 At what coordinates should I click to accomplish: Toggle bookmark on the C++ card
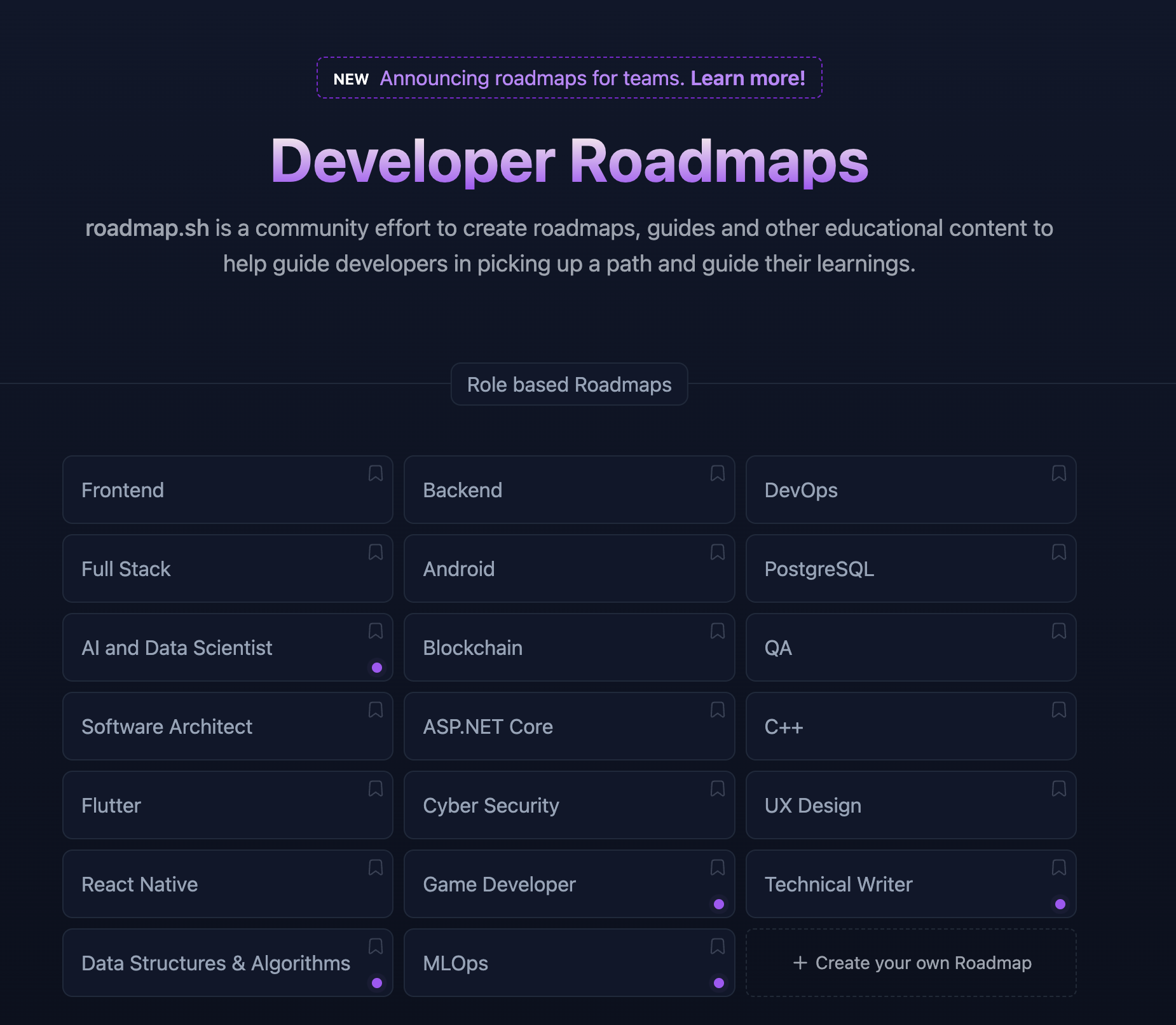pos(1058,710)
